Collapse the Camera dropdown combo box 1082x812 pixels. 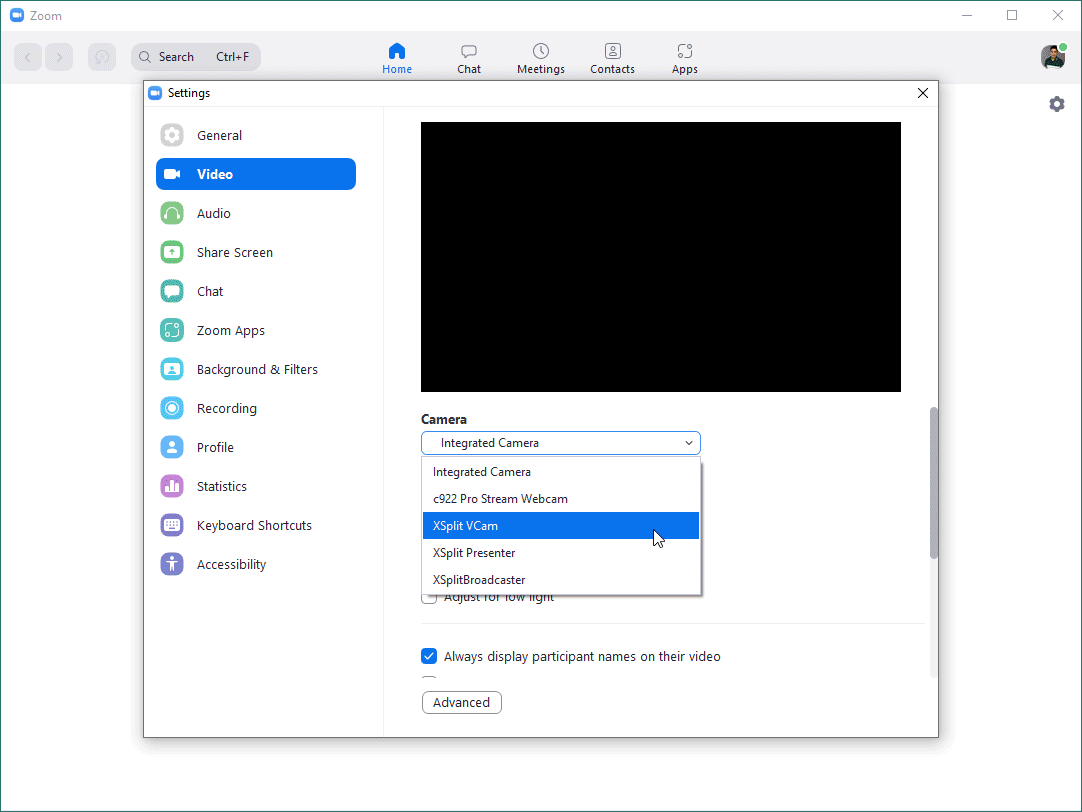(x=561, y=443)
